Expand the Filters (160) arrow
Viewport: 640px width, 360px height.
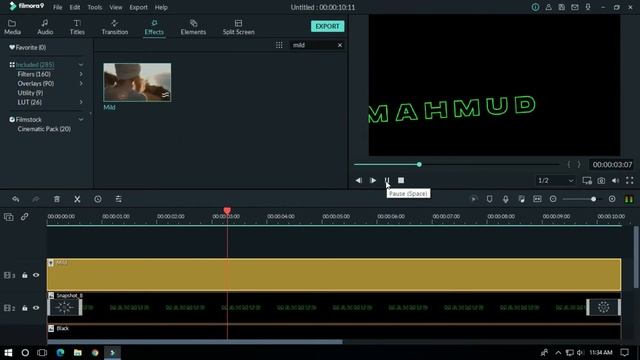tap(81, 74)
